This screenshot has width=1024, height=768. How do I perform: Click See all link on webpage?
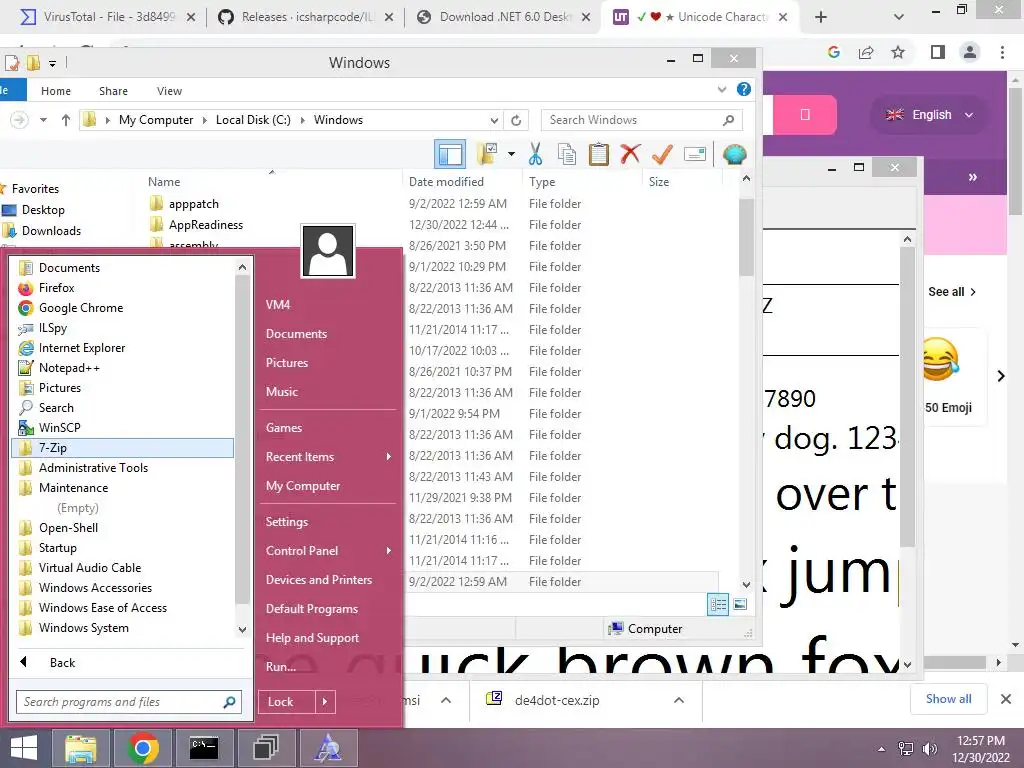(x=952, y=292)
